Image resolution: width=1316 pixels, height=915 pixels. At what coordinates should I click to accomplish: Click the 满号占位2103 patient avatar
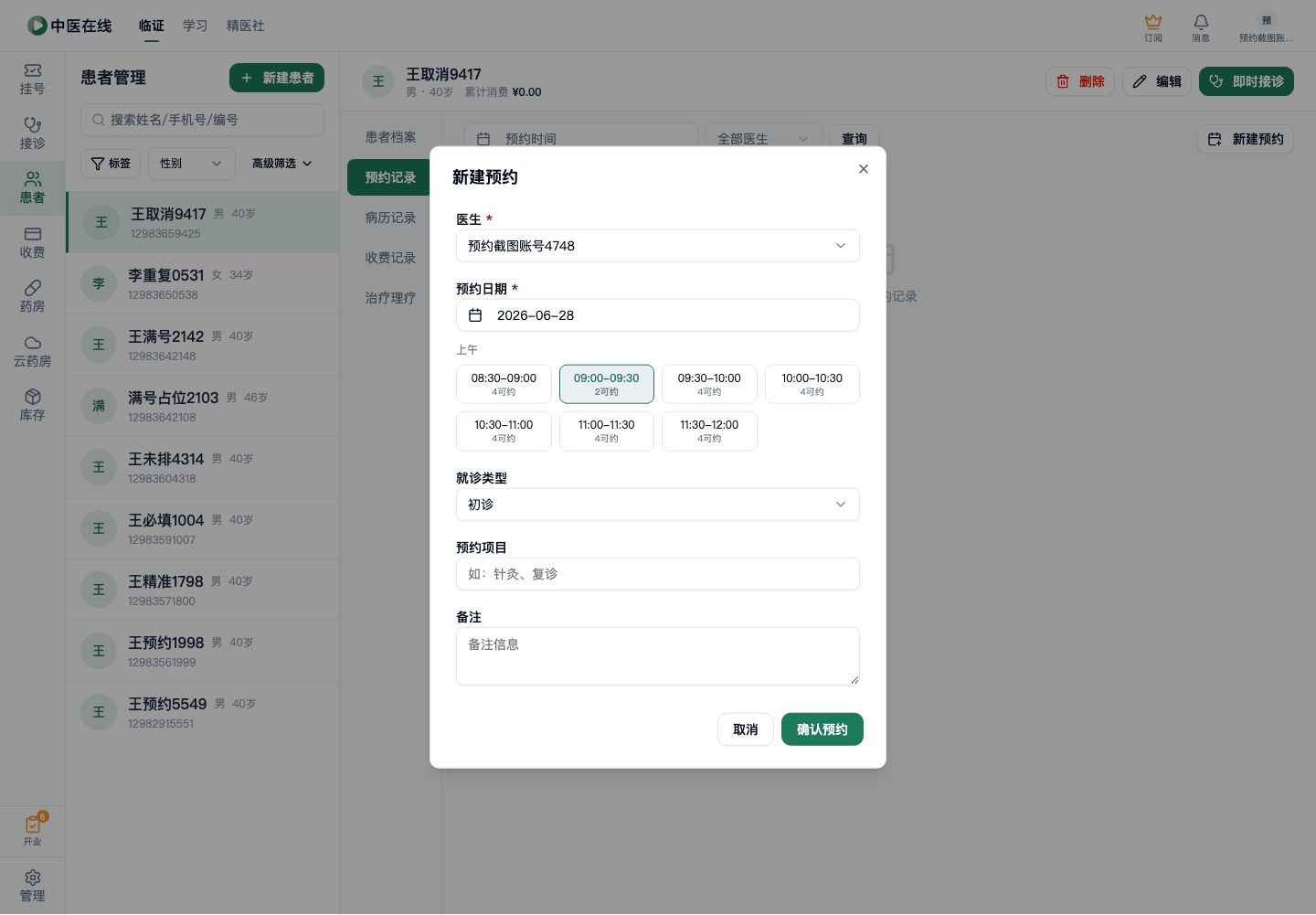pyautogui.click(x=99, y=406)
